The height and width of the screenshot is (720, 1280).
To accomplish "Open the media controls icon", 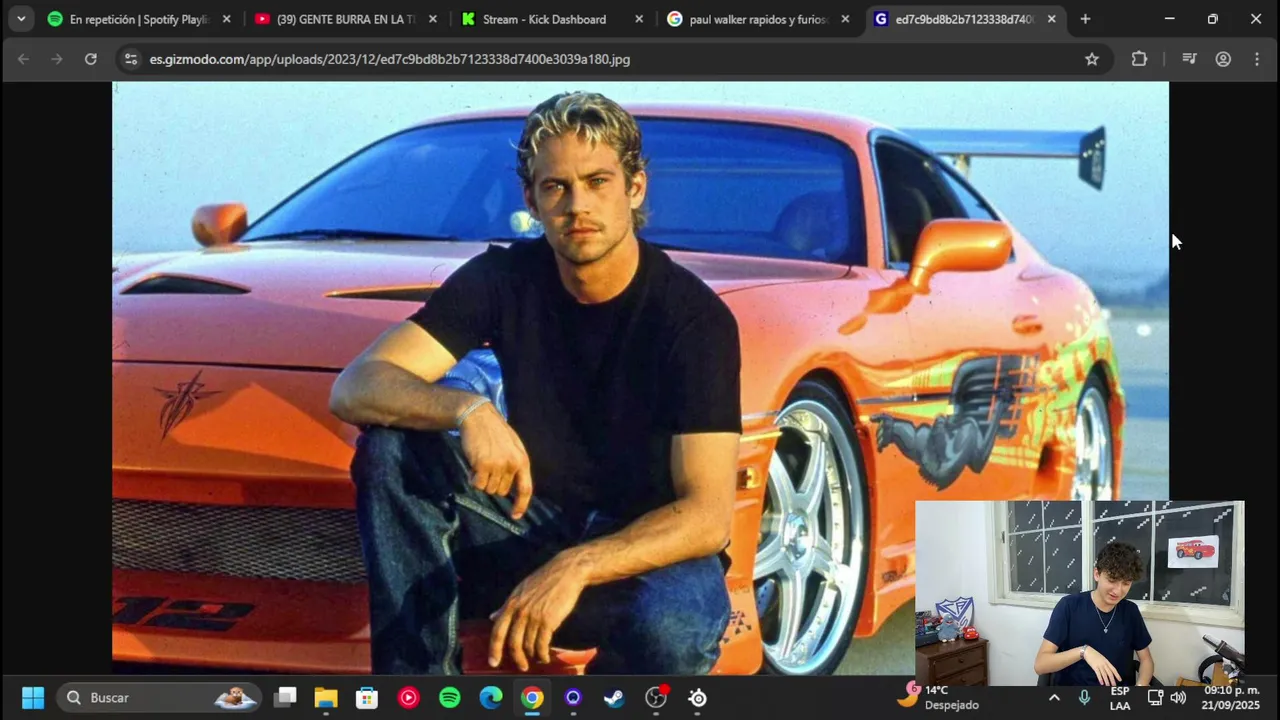I will [x=1189, y=59].
